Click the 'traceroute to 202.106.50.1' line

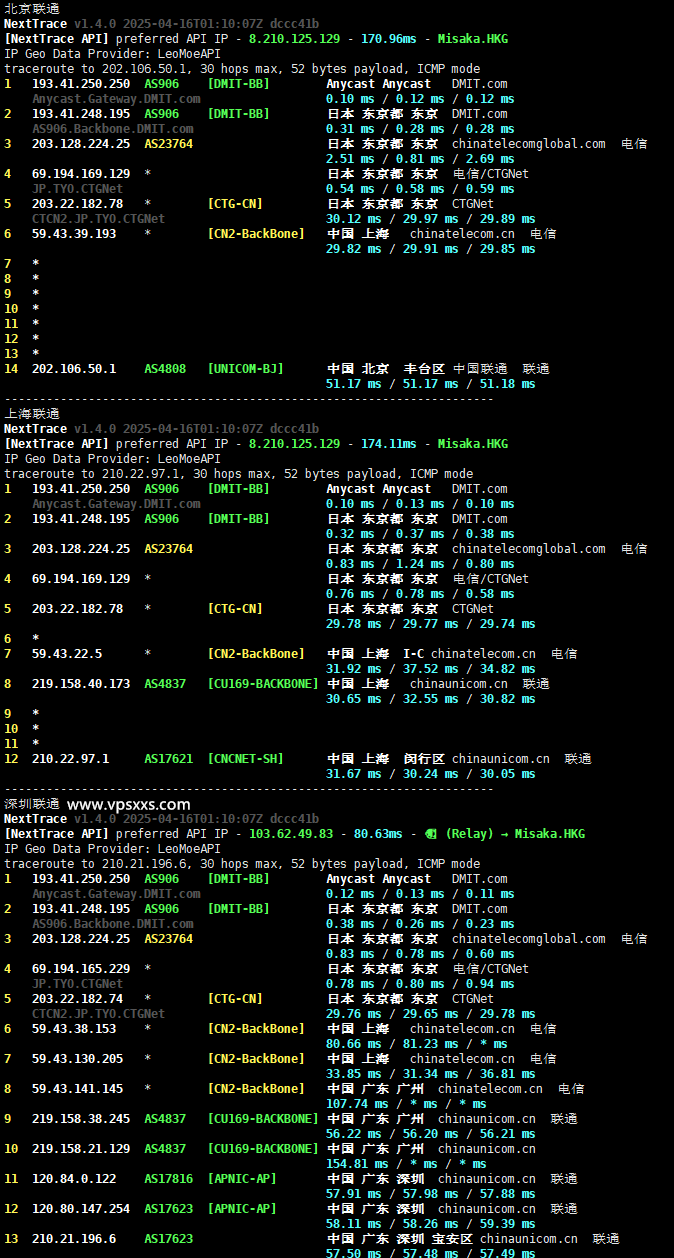(x=242, y=69)
